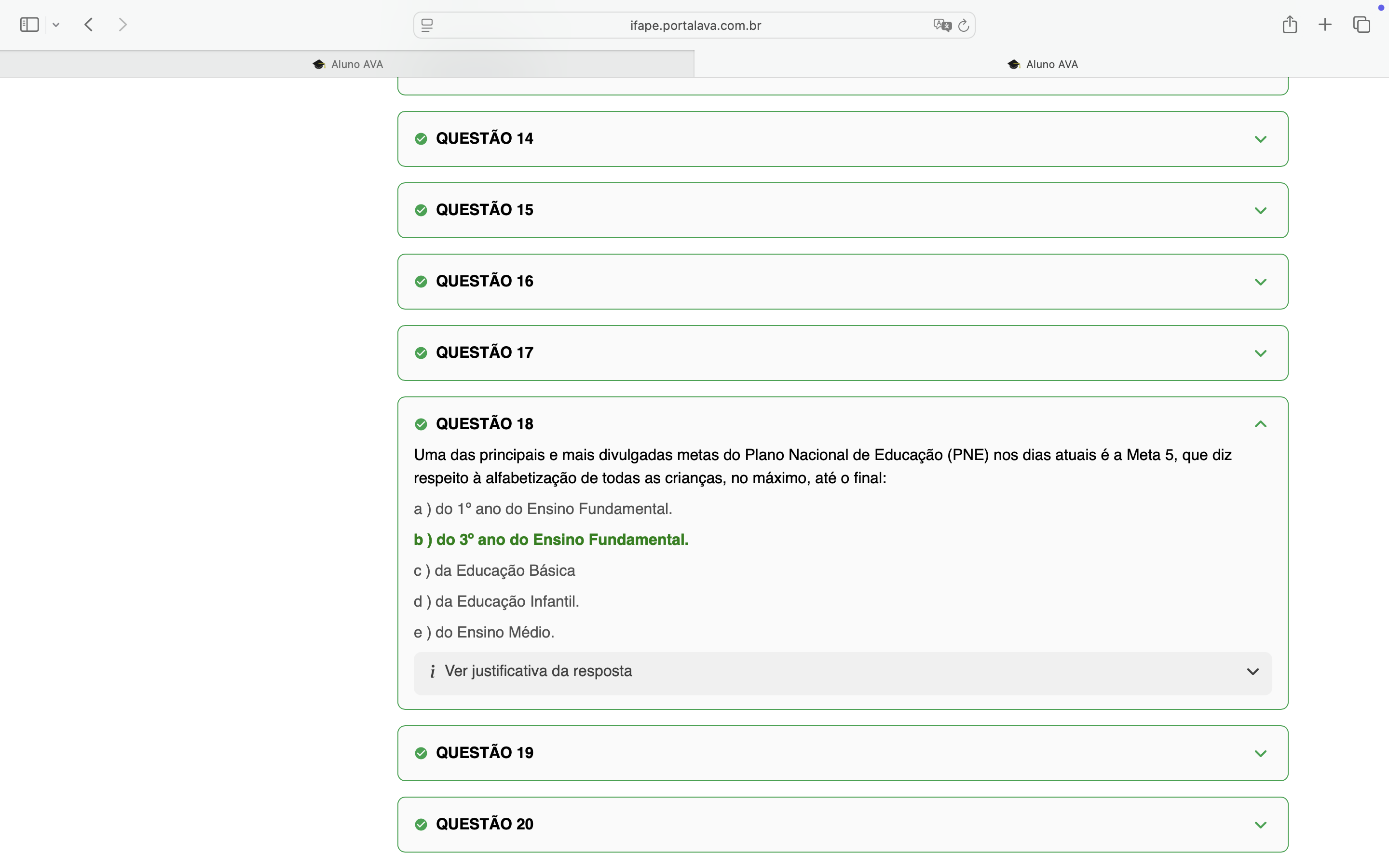
Task: Collapse QUESTÃO 18 with up chevron
Action: [x=1260, y=424]
